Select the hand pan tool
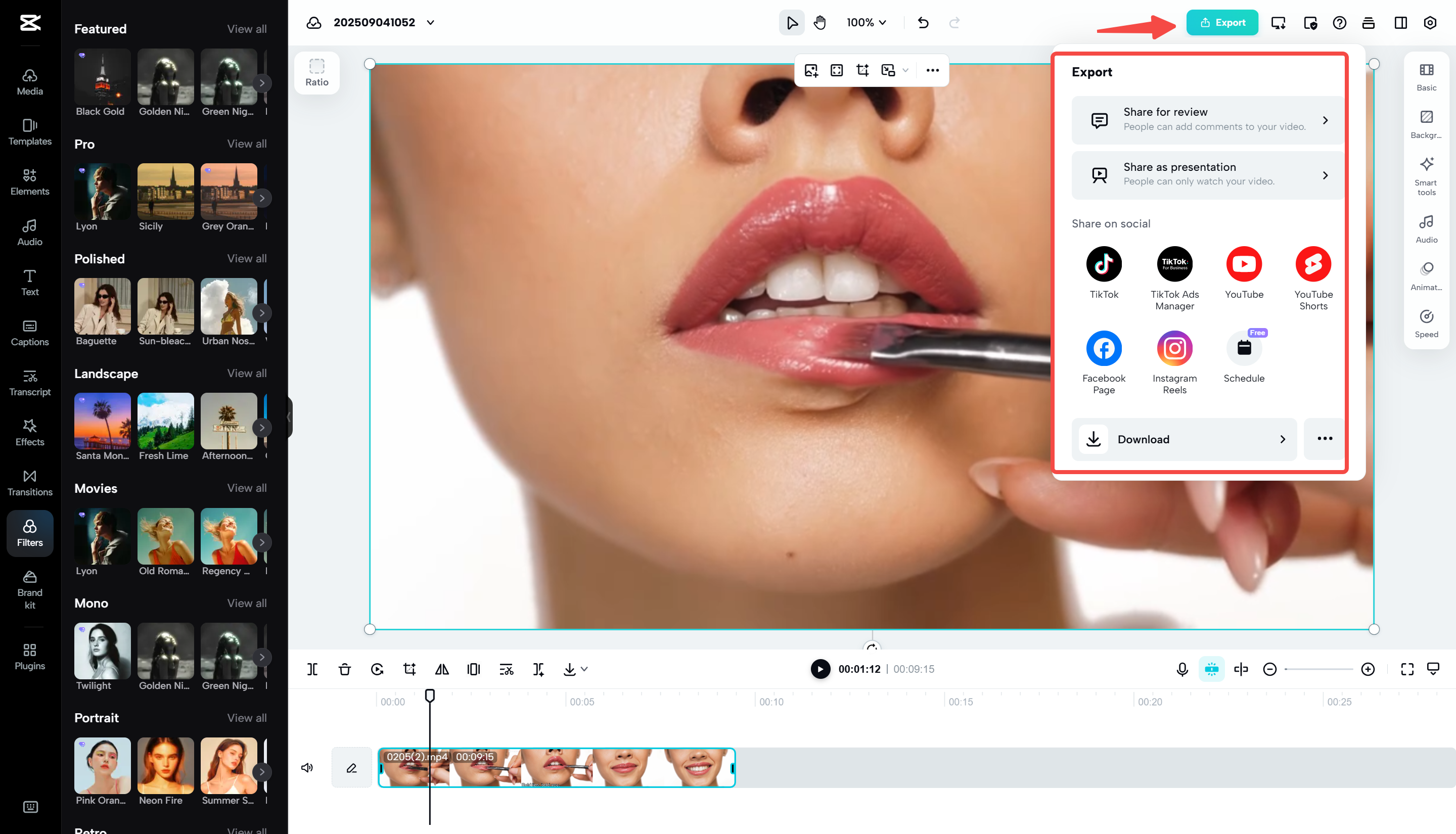Image resolution: width=1456 pixels, height=834 pixels. click(820, 23)
